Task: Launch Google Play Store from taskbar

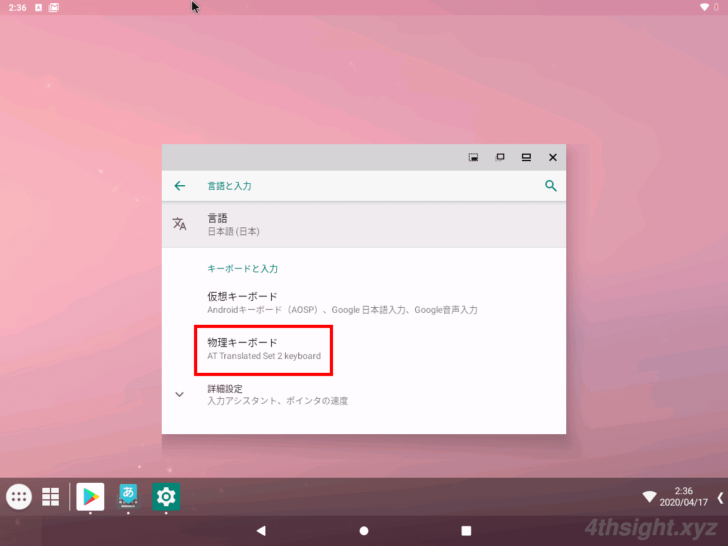Action: coord(90,497)
